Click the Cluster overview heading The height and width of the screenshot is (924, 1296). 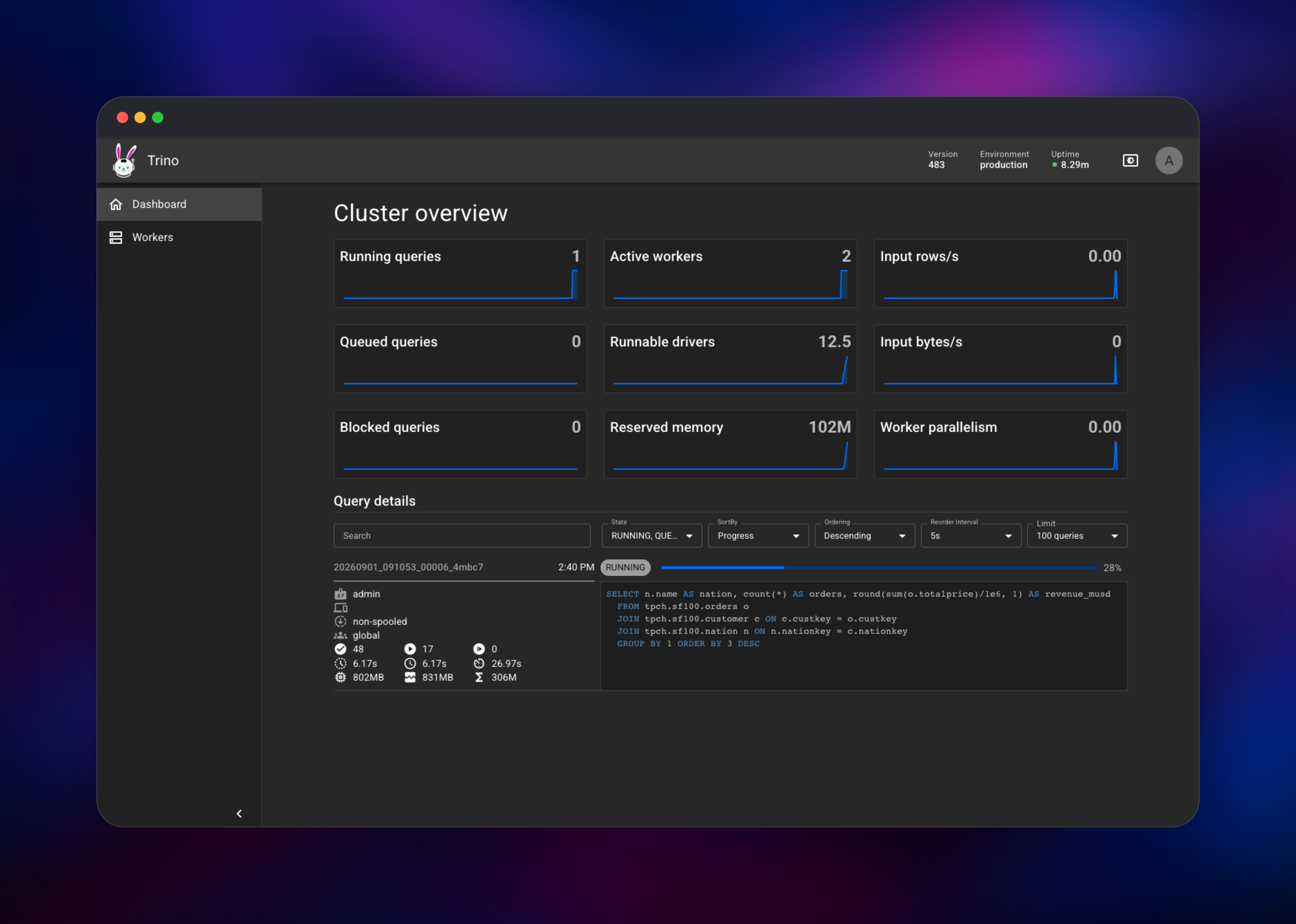coord(421,213)
